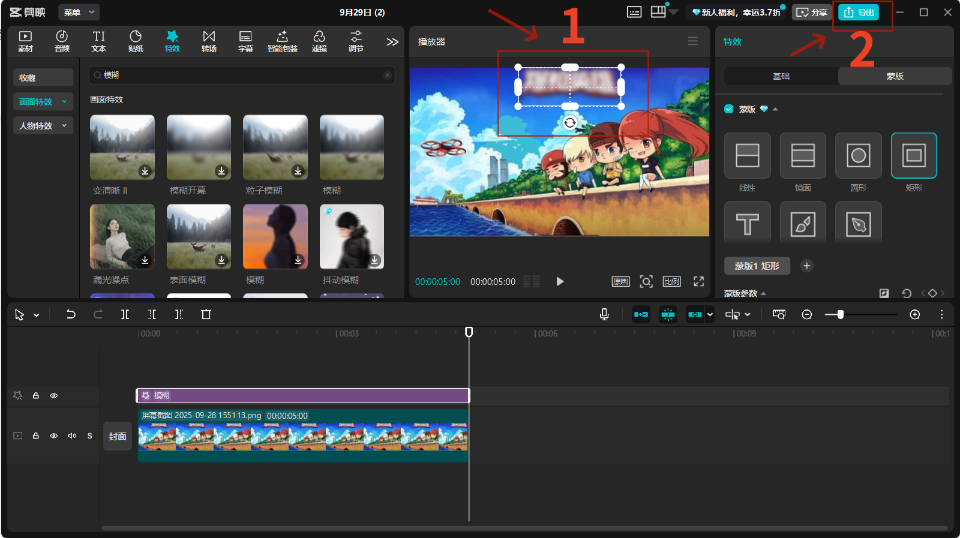
Task: Click the 封面 cover button on track
Action: pos(117,436)
